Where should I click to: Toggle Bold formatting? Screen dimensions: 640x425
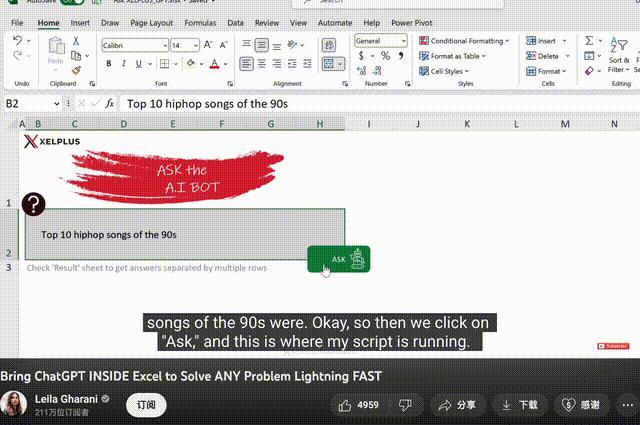click(109, 63)
